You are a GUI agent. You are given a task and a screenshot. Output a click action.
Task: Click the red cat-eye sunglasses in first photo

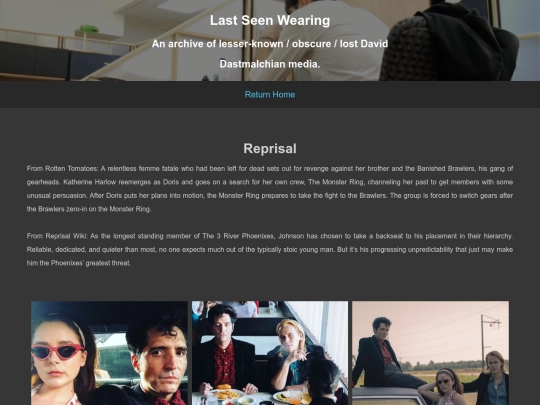pos(57,352)
